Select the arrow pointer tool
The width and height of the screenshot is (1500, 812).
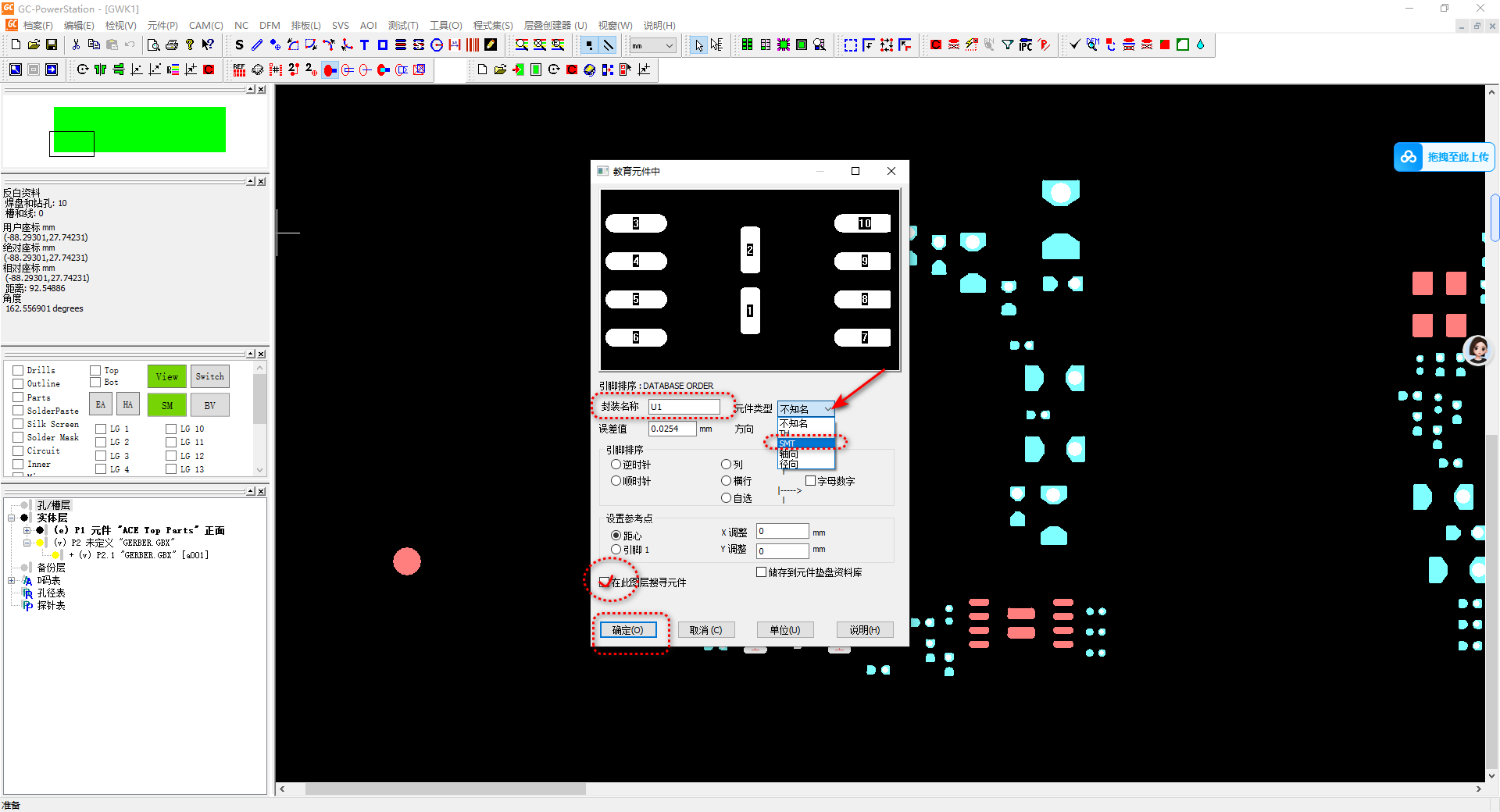[698, 45]
